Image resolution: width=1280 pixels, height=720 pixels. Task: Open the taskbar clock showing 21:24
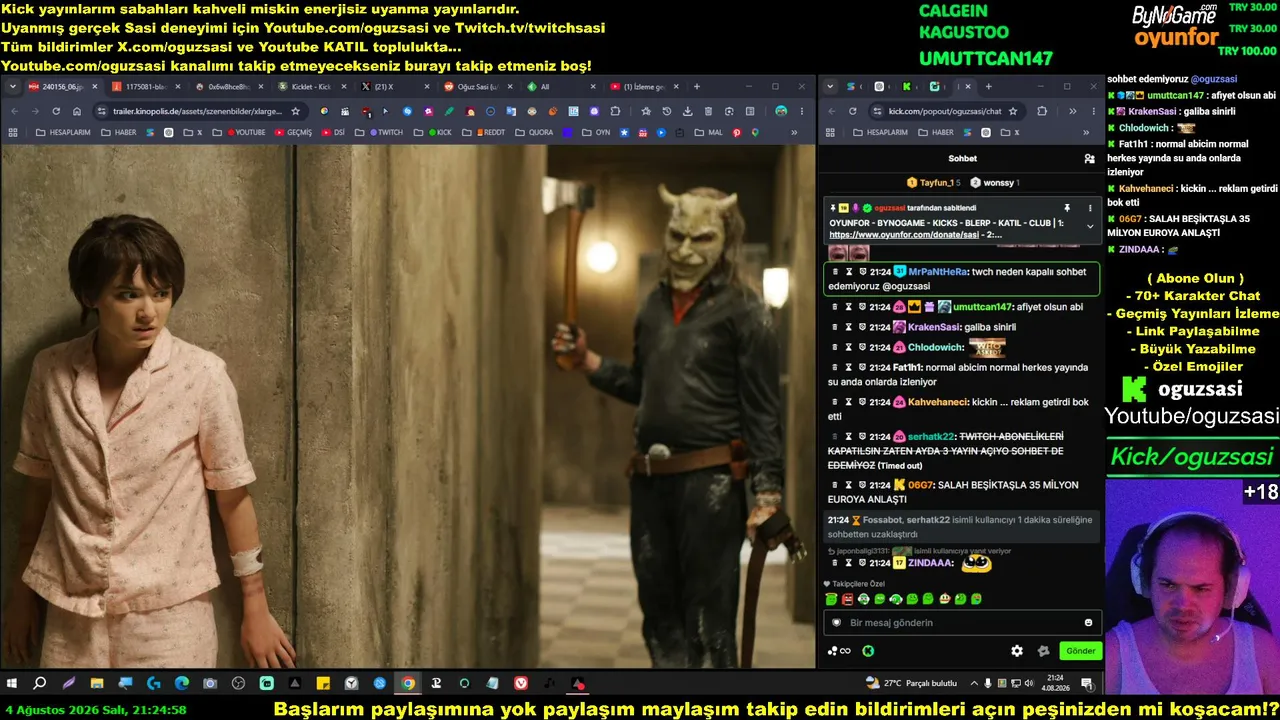(1054, 684)
